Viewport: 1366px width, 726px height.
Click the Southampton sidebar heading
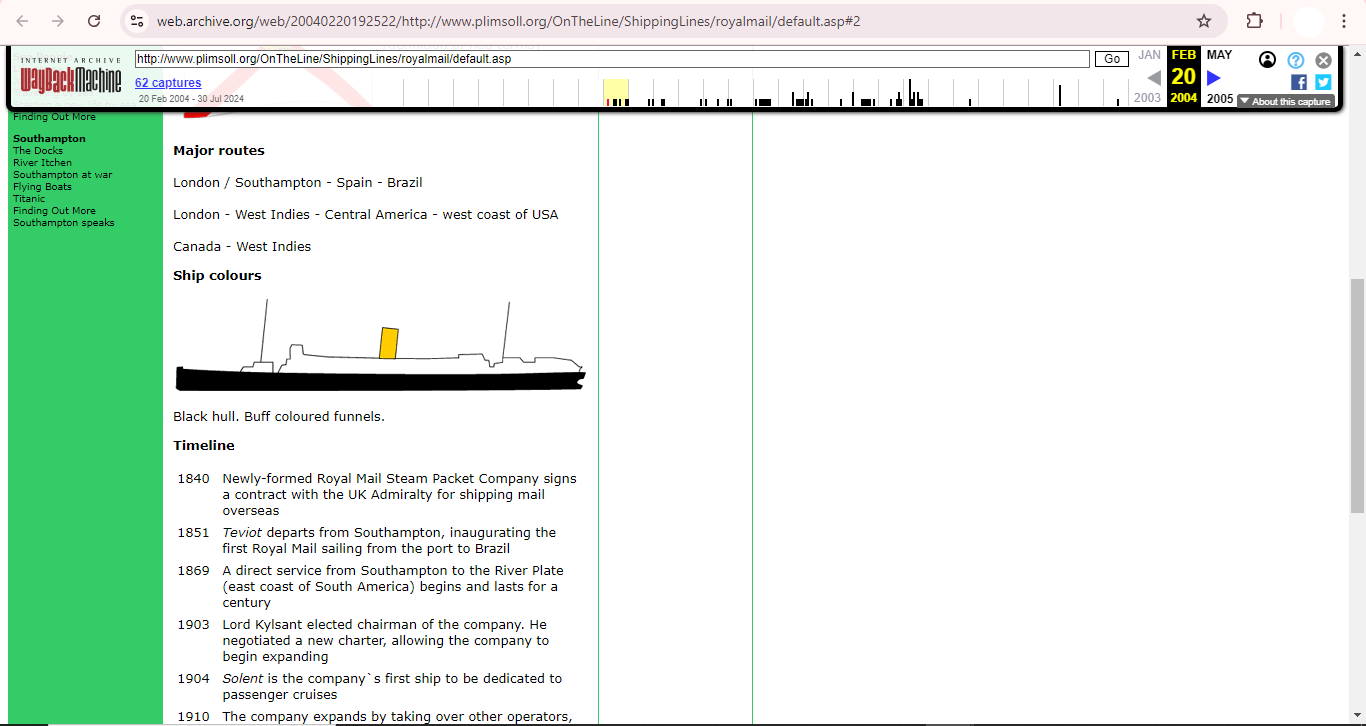click(x=49, y=139)
